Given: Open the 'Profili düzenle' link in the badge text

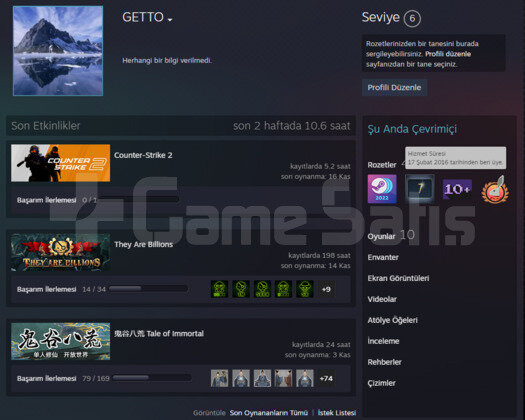Looking at the screenshot, I should [448, 54].
